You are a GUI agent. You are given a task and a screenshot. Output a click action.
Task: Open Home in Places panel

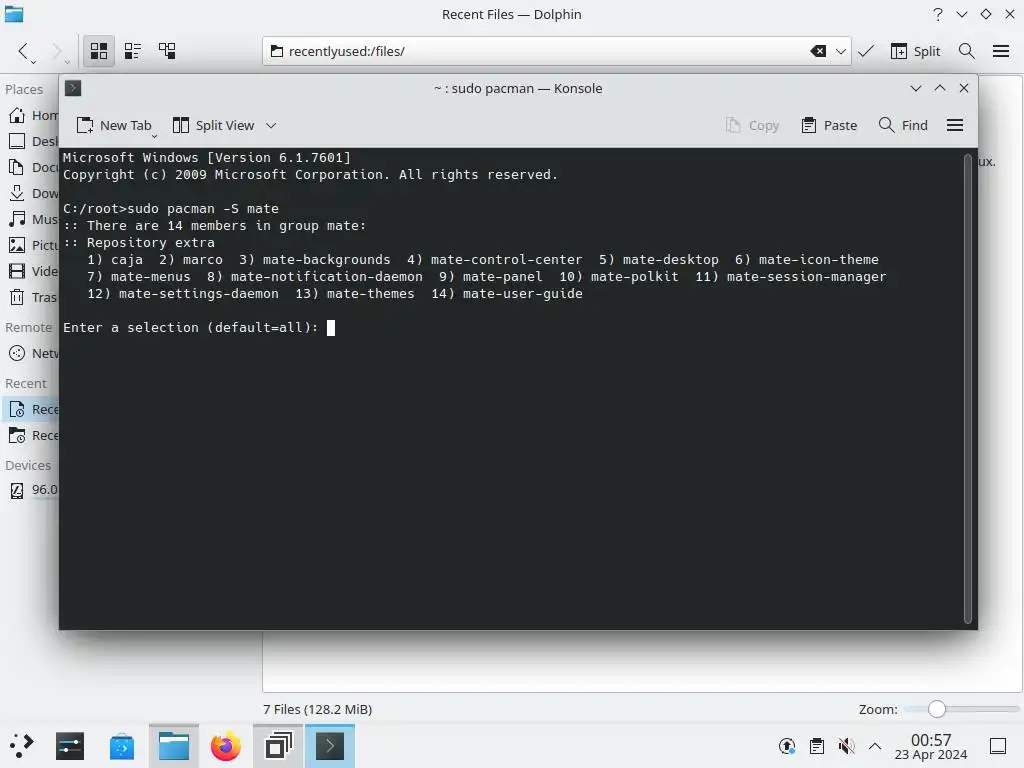(33, 116)
